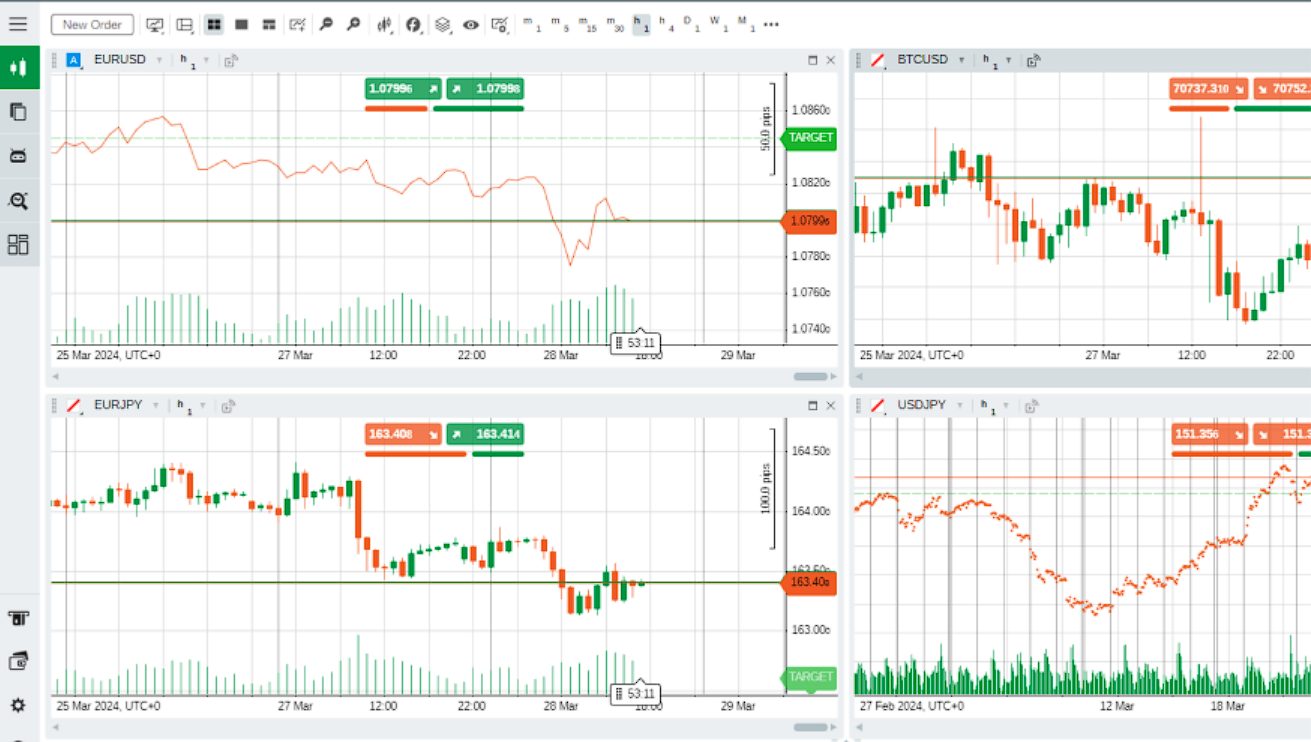Open the store icon in lower sidebar

[18, 618]
